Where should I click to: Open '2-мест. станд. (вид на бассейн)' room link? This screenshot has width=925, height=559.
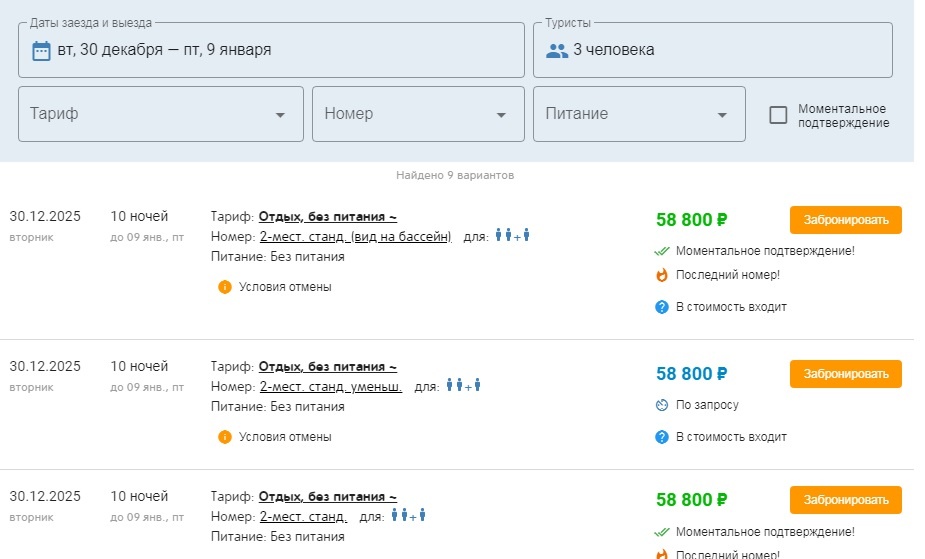pyautogui.click(x=355, y=237)
